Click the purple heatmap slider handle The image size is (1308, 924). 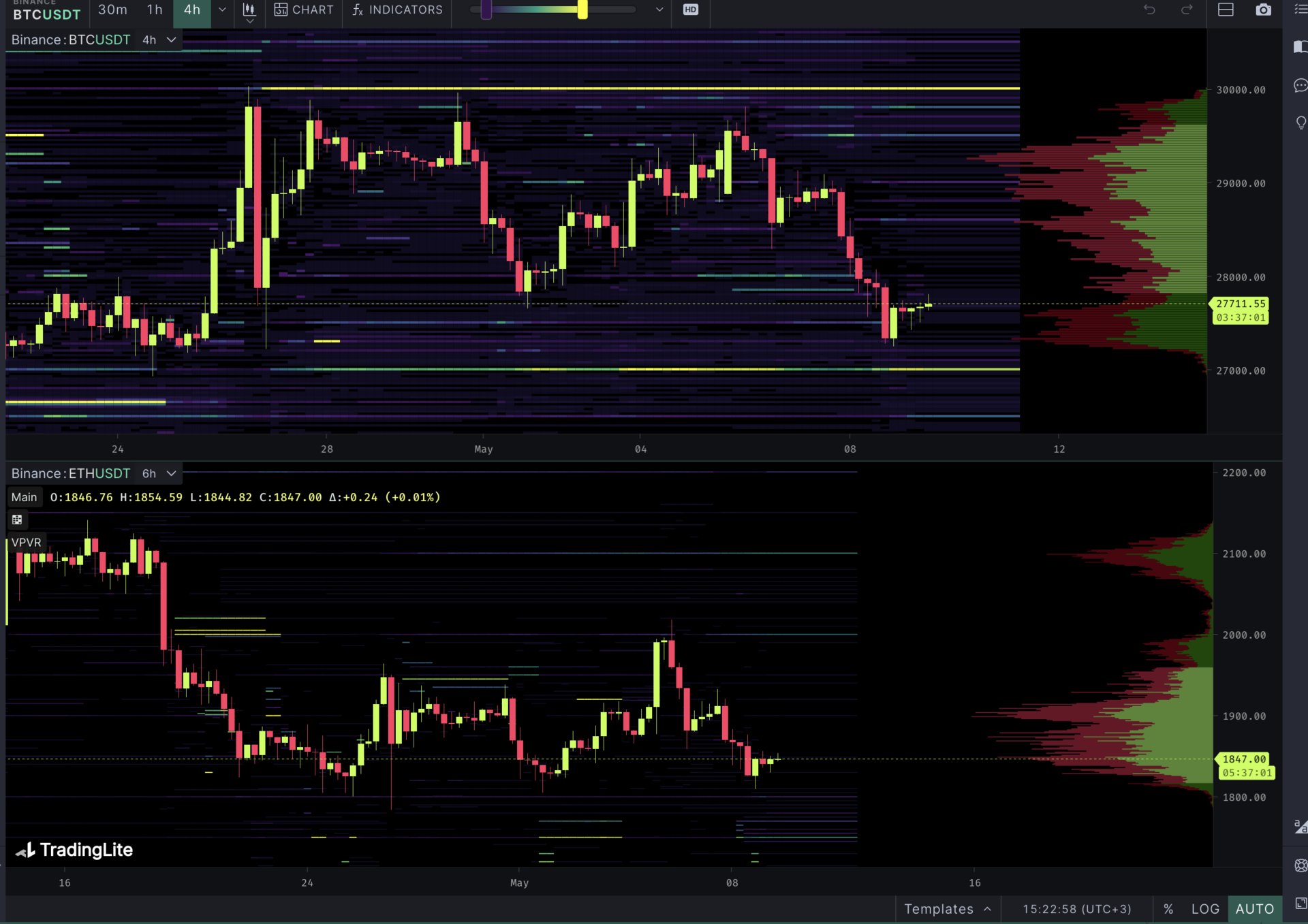(486, 10)
